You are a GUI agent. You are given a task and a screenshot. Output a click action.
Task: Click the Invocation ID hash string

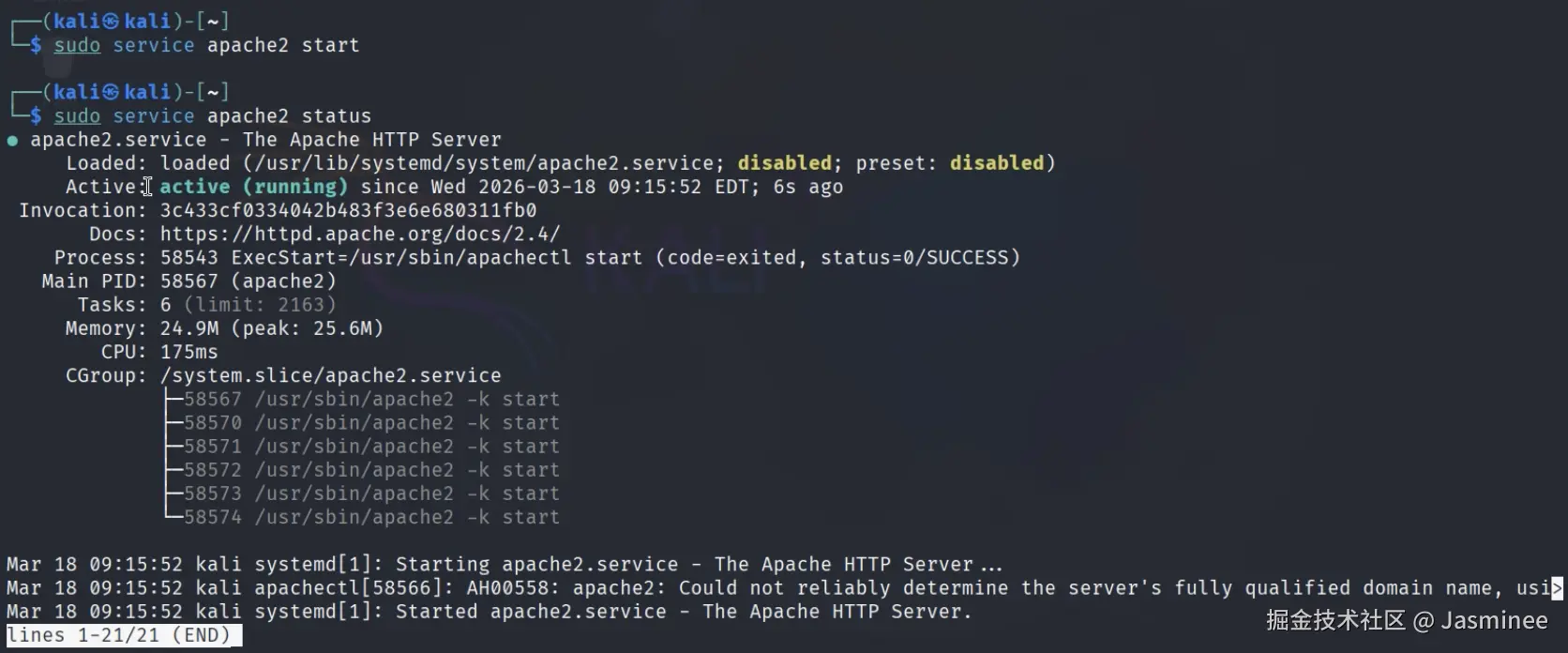pos(348,210)
